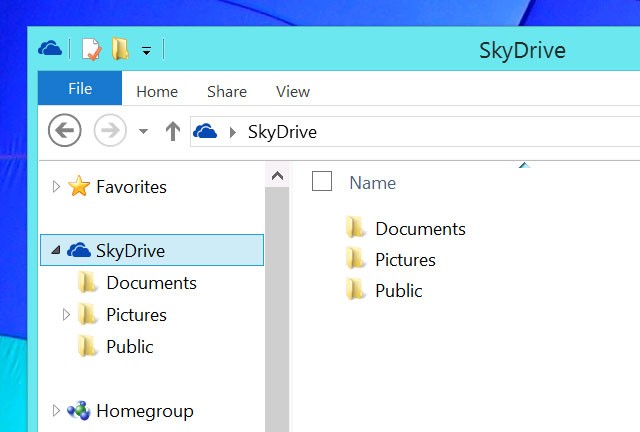Go up one level with Up arrow
Viewport: 640px width, 432px height.
[x=173, y=131]
